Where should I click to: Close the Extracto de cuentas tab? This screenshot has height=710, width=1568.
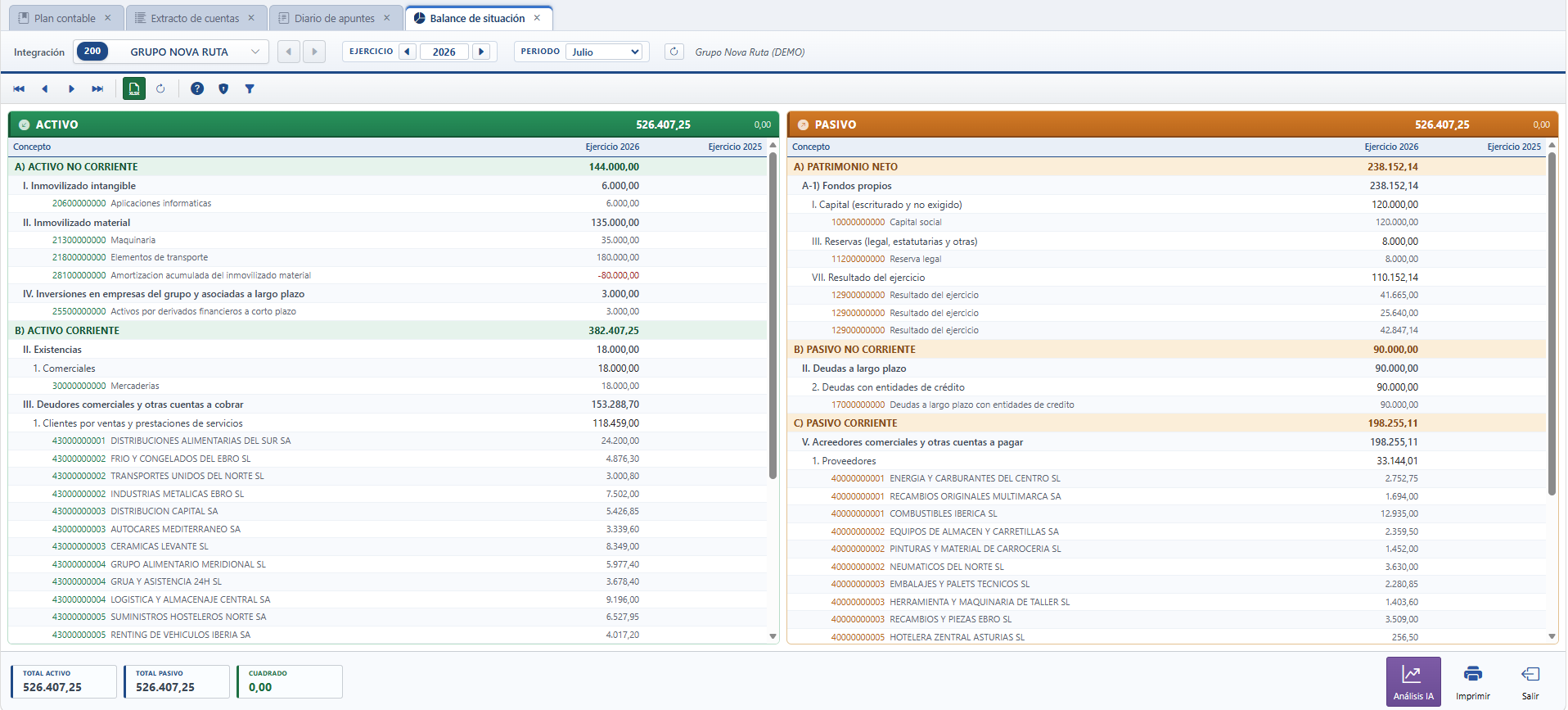(251, 18)
